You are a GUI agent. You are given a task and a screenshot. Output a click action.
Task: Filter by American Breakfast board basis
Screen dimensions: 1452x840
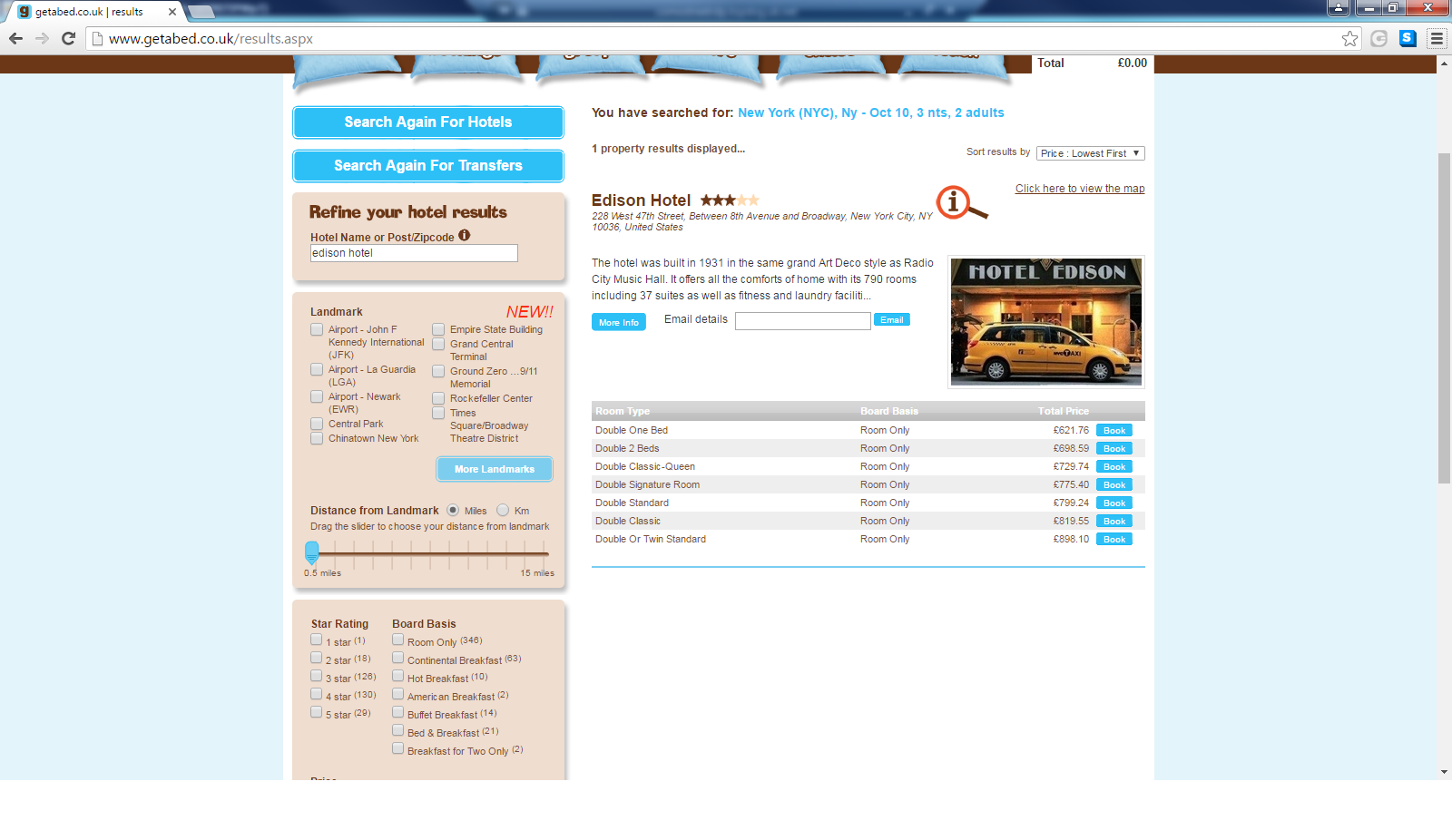[397, 694]
